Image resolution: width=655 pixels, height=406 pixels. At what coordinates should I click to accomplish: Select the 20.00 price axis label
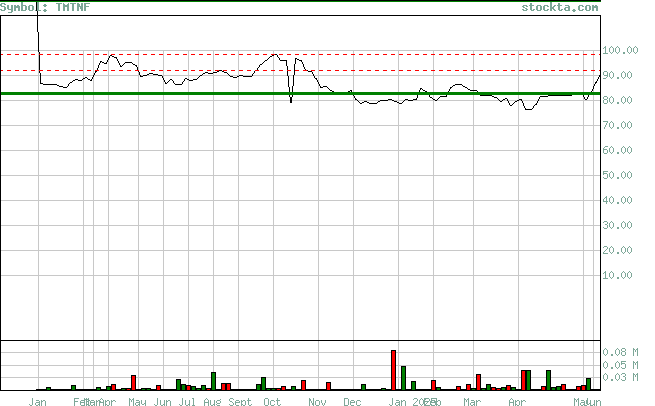(x=617, y=251)
